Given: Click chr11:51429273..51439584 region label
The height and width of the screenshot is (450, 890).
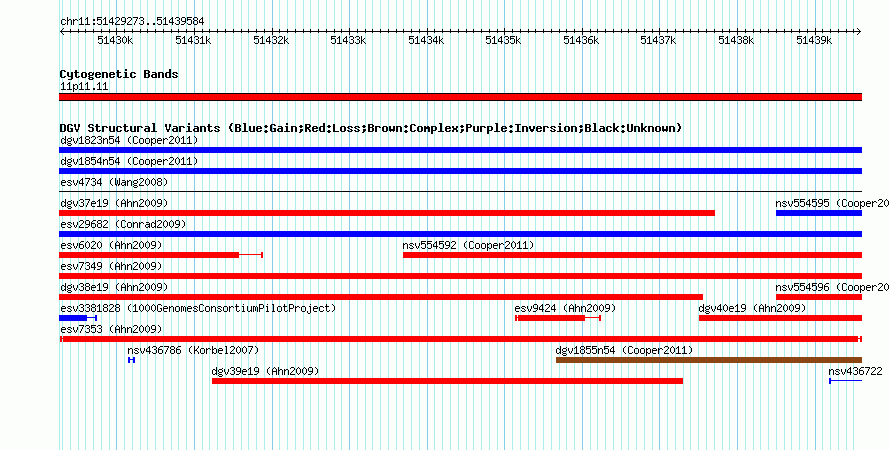Looking at the screenshot, I should [132, 22].
